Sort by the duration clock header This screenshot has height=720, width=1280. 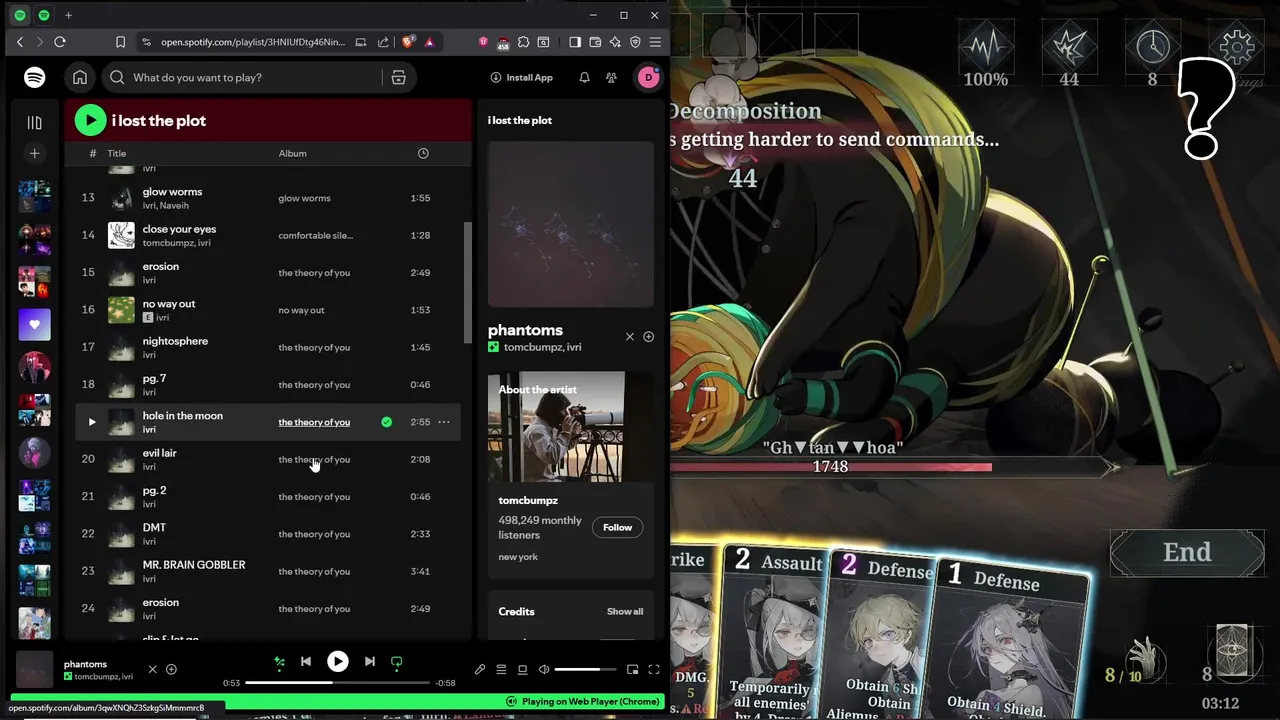click(423, 153)
